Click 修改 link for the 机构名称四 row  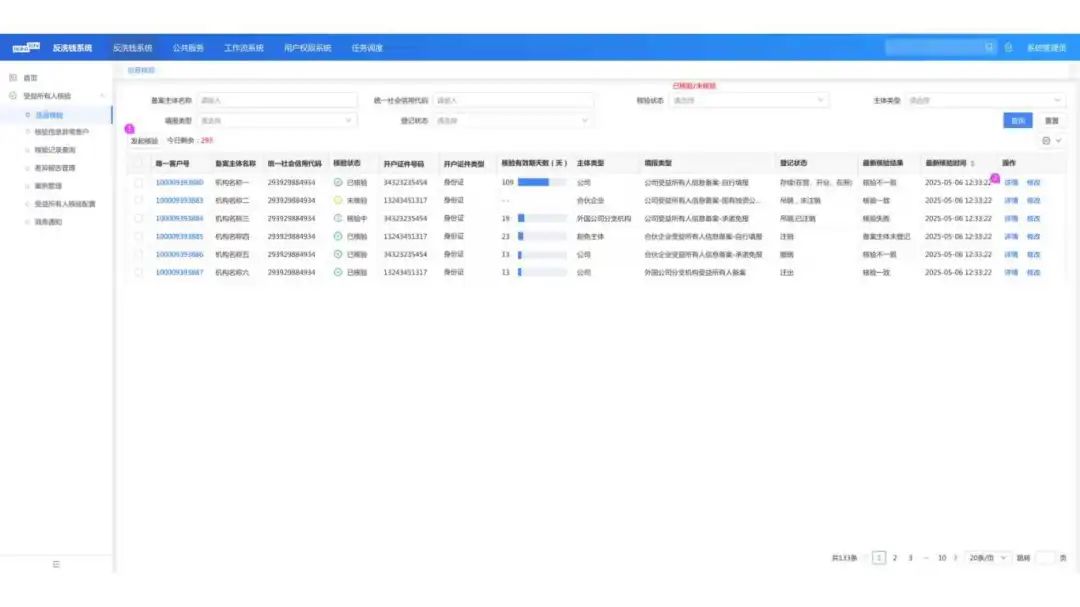tap(1033, 236)
